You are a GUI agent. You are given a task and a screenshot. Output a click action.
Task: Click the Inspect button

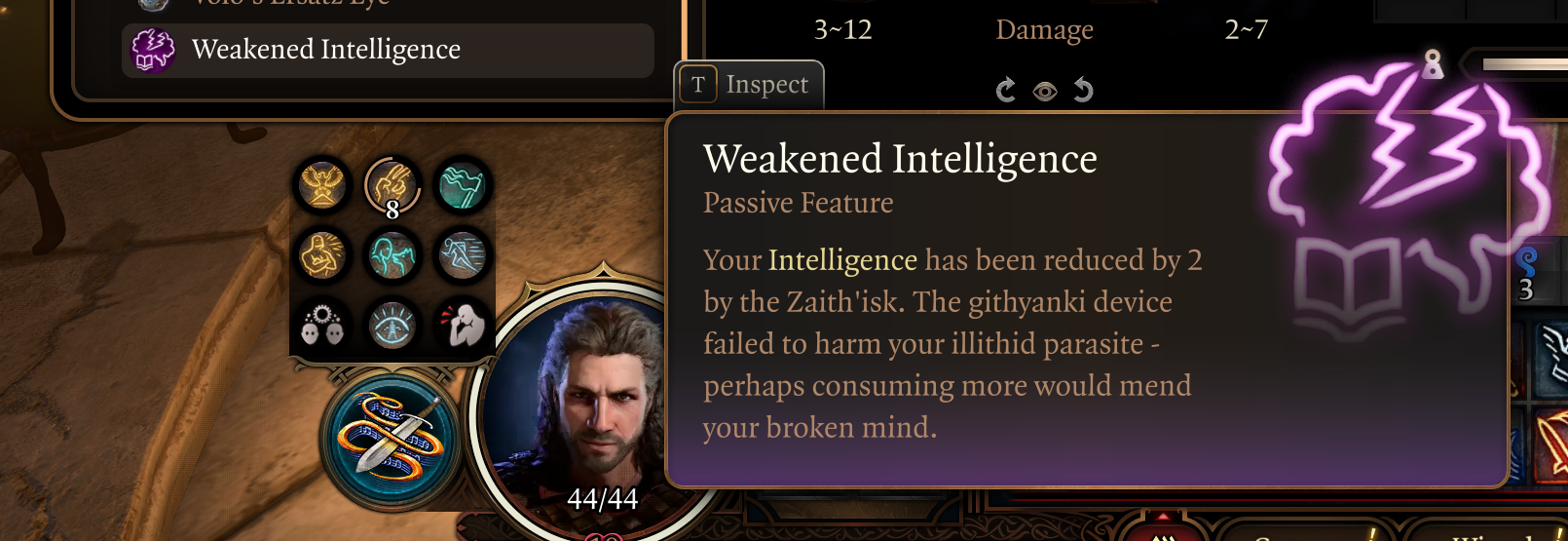pyautogui.click(x=749, y=86)
